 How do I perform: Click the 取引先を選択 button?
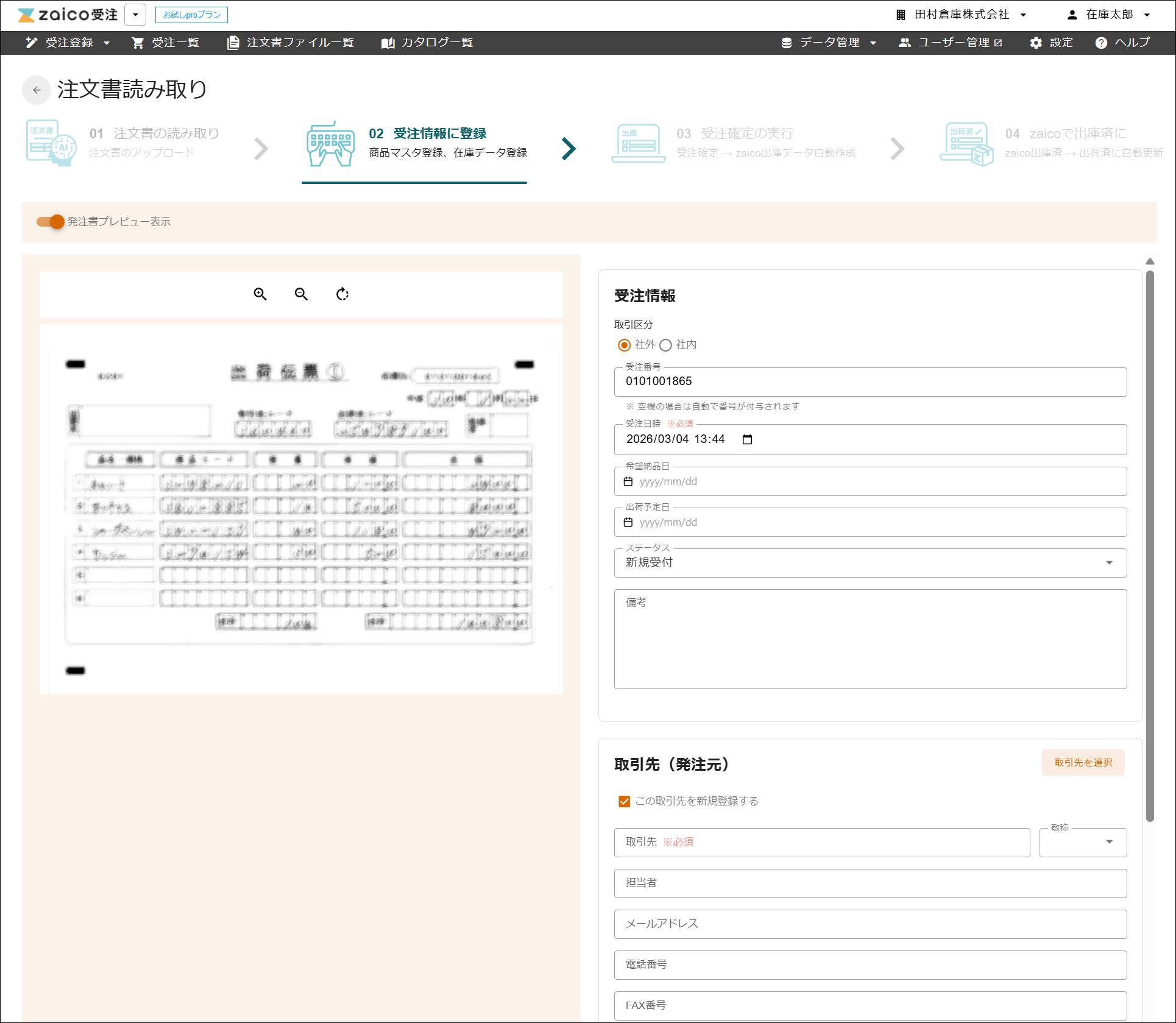coord(1083,763)
